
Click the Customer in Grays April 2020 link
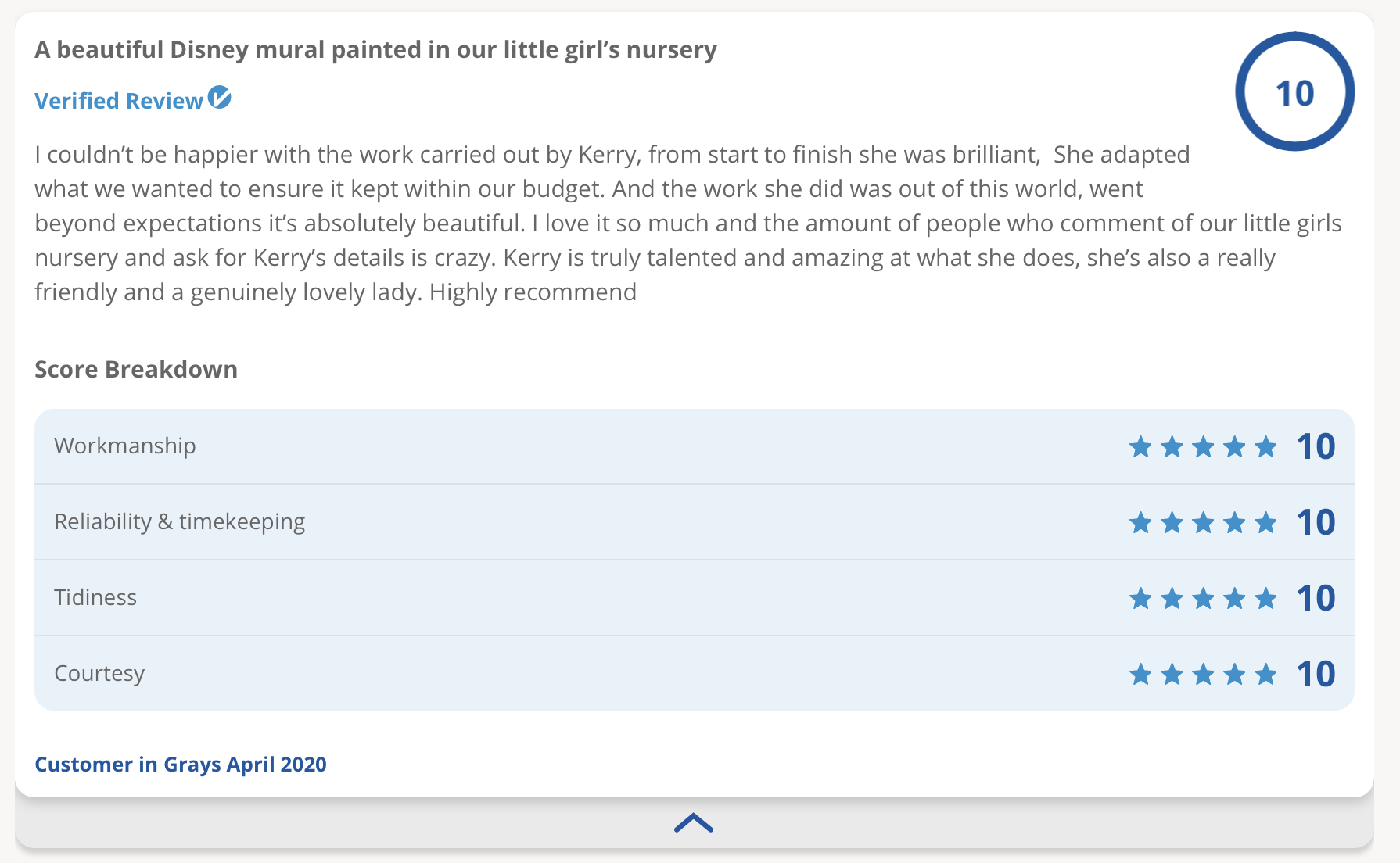(x=181, y=764)
